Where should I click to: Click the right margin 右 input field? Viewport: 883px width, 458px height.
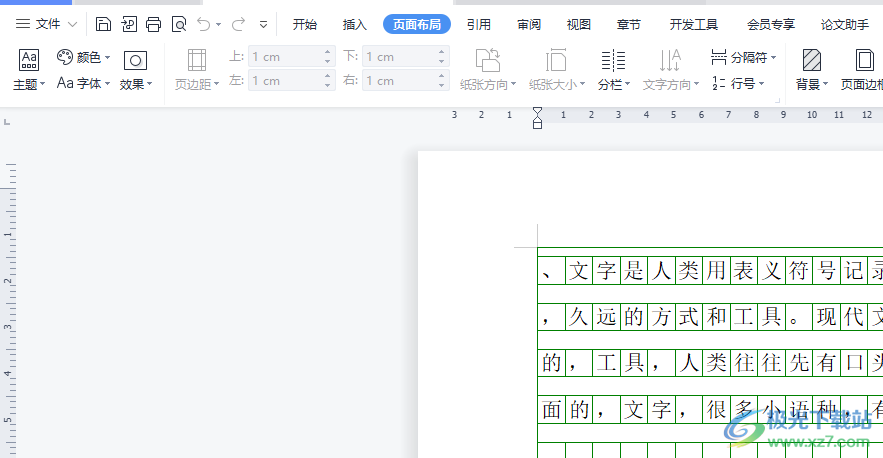point(399,81)
